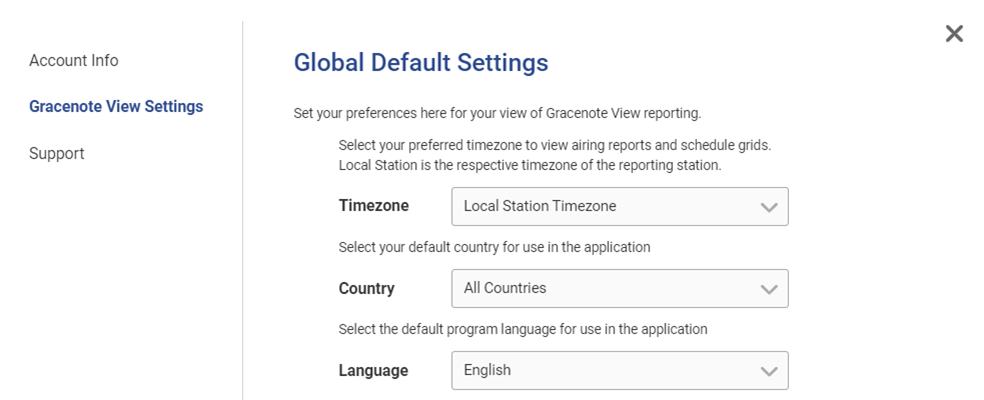The height and width of the screenshot is (400, 984).
Task: Select Gracenote View Settings in sidebar
Action: pyautogui.click(x=116, y=107)
